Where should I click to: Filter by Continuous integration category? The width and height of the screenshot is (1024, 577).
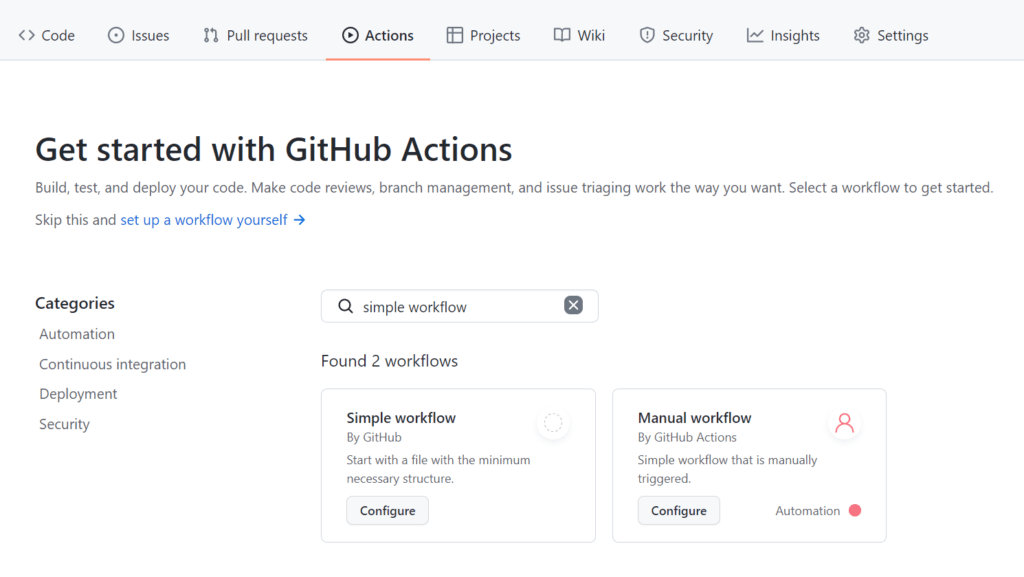click(112, 364)
